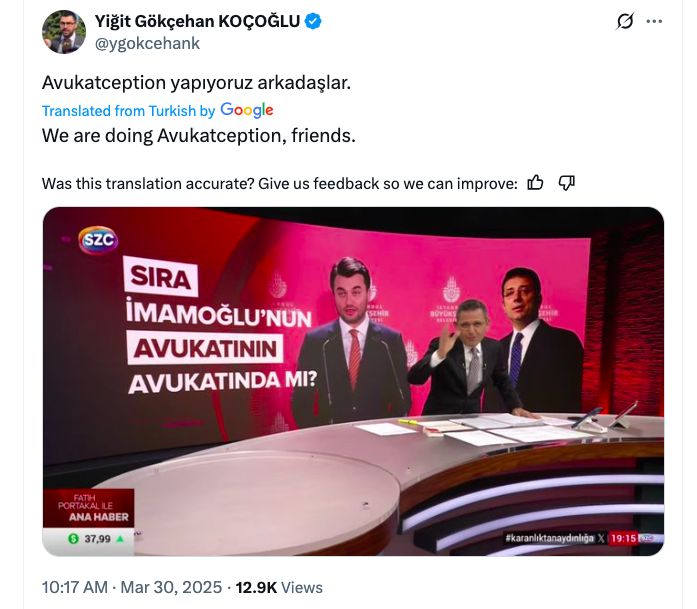Screen dimensions: 697x609
Task: Open the embedded news video thumbnail
Action: (353, 381)
